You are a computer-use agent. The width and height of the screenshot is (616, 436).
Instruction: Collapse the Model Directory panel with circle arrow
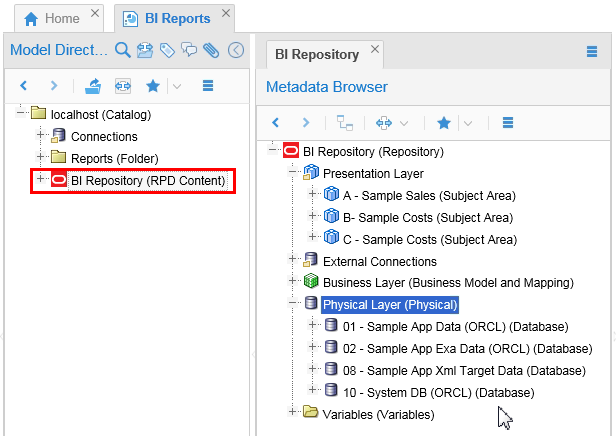pyautogui.click(x=236, y=50)
